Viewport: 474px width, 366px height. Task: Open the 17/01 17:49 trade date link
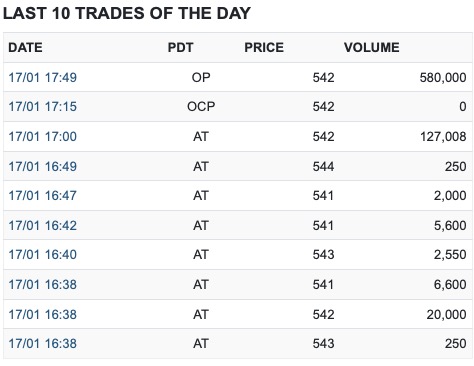coord(43,78)
